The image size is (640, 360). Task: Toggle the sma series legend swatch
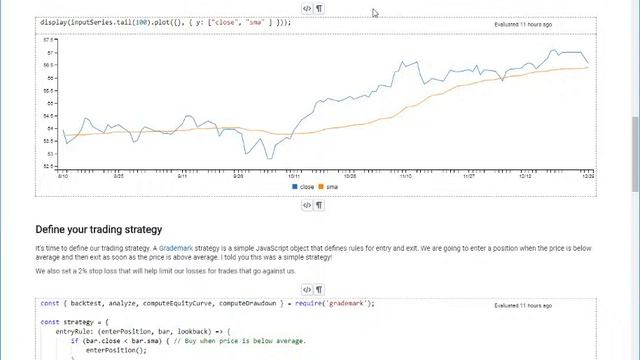tap(321, 187)
